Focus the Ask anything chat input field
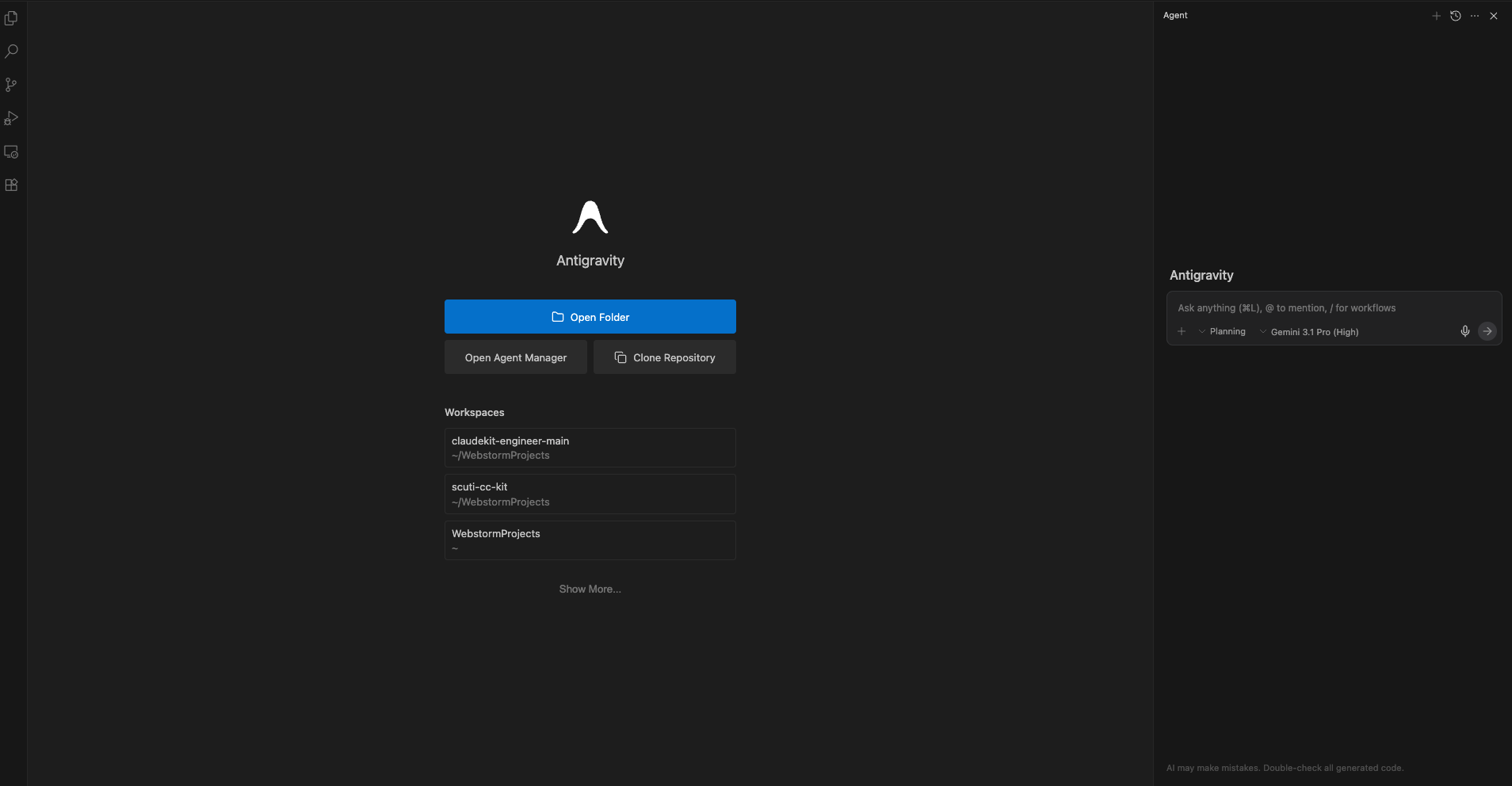1512x786 pixels. pyautogui.click(x=1315, y=308)
